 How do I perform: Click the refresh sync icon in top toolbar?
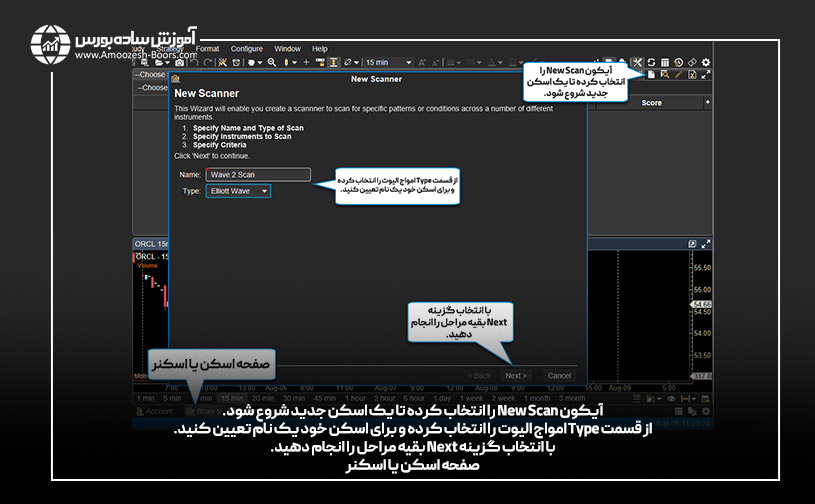click(651, 62)
